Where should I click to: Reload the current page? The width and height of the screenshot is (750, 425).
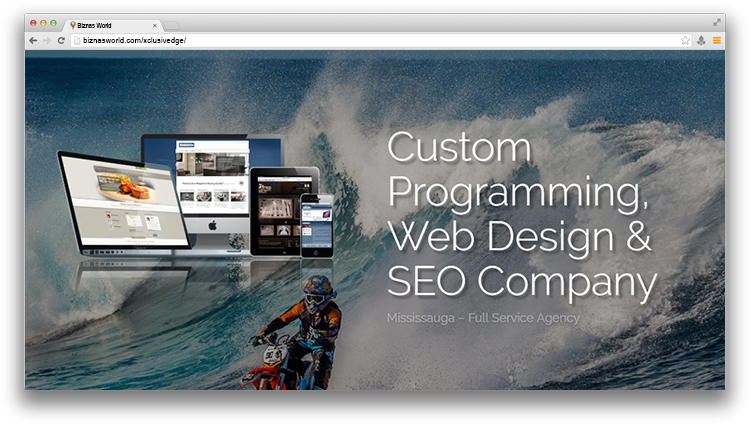coord(61,40)
